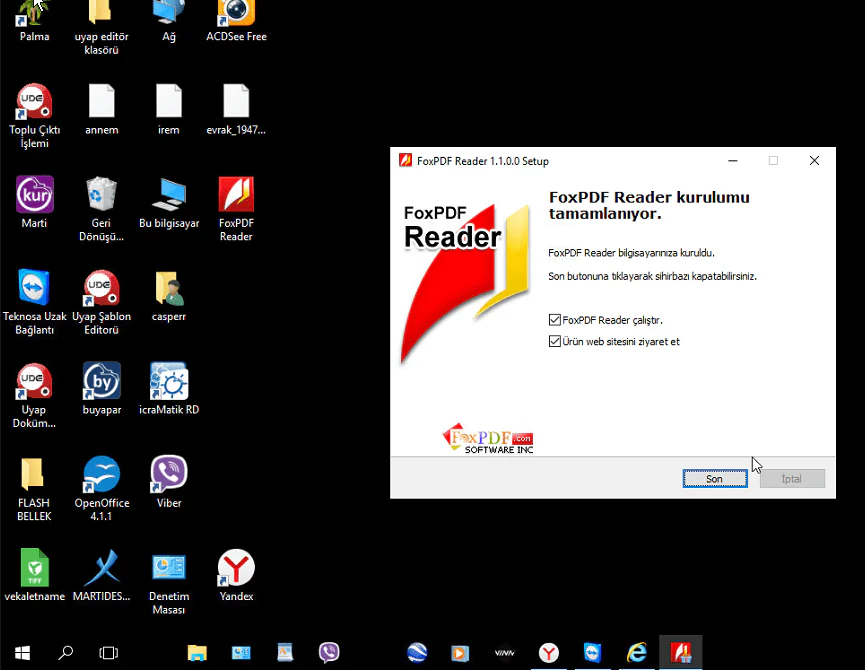Click the FoxPDF setup taskbar button
Image resolution: width=865 pixels, height=670 pixels.
pos(681,653)
